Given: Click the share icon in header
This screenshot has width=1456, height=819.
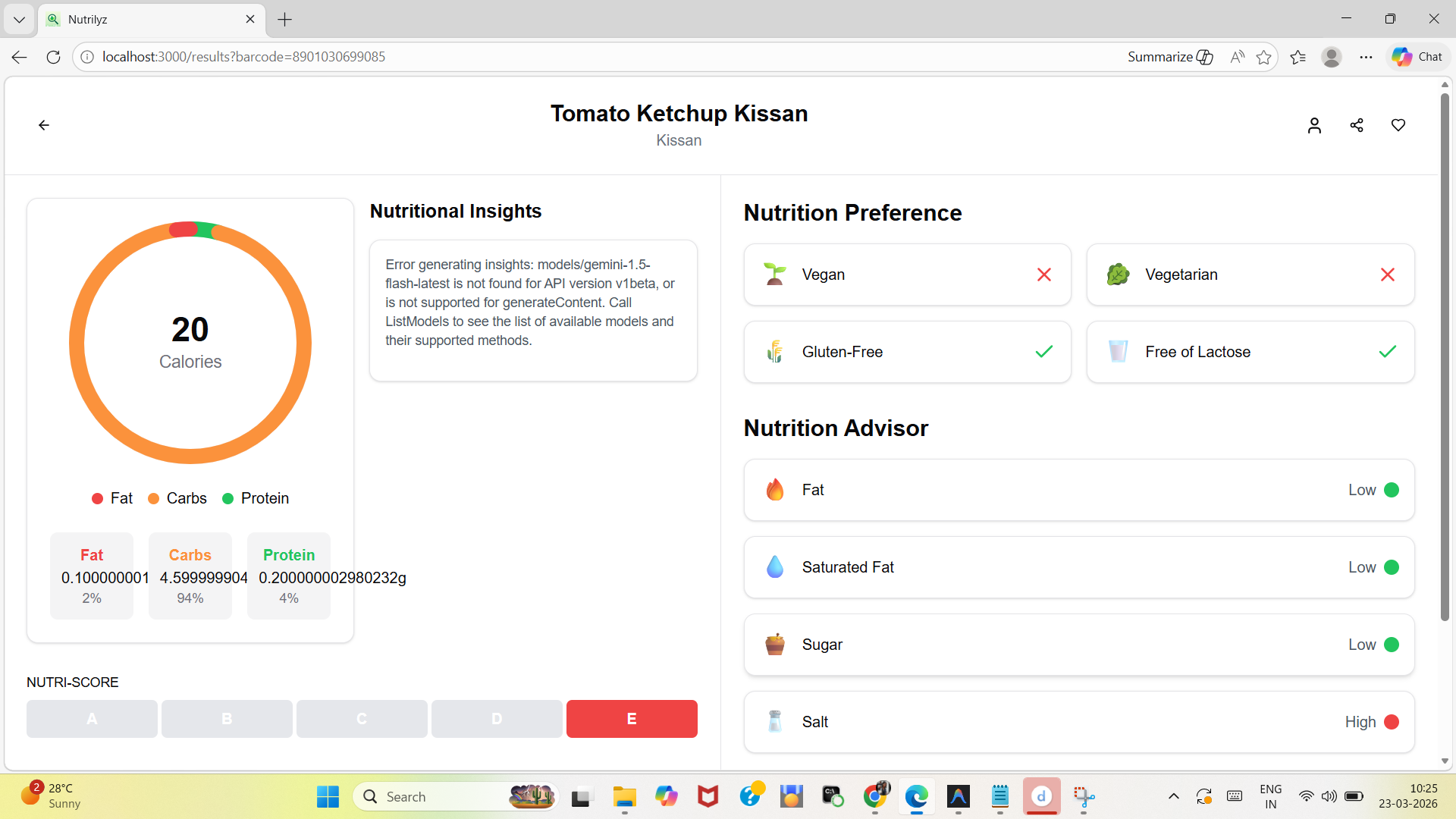Looking at the screenshot, I should [1357, 125].
